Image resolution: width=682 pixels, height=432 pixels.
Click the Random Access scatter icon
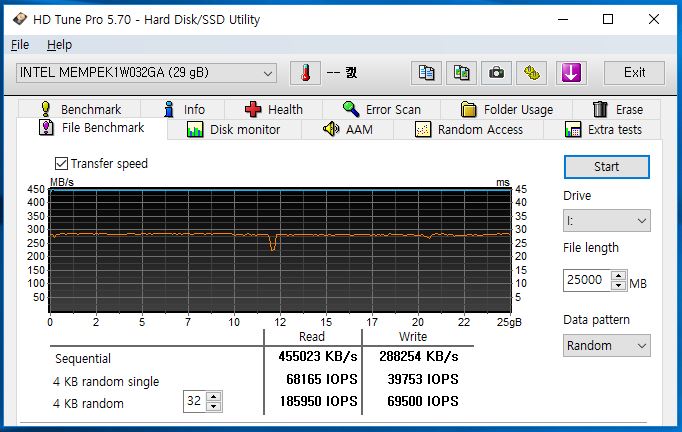[x=423, y=130]
